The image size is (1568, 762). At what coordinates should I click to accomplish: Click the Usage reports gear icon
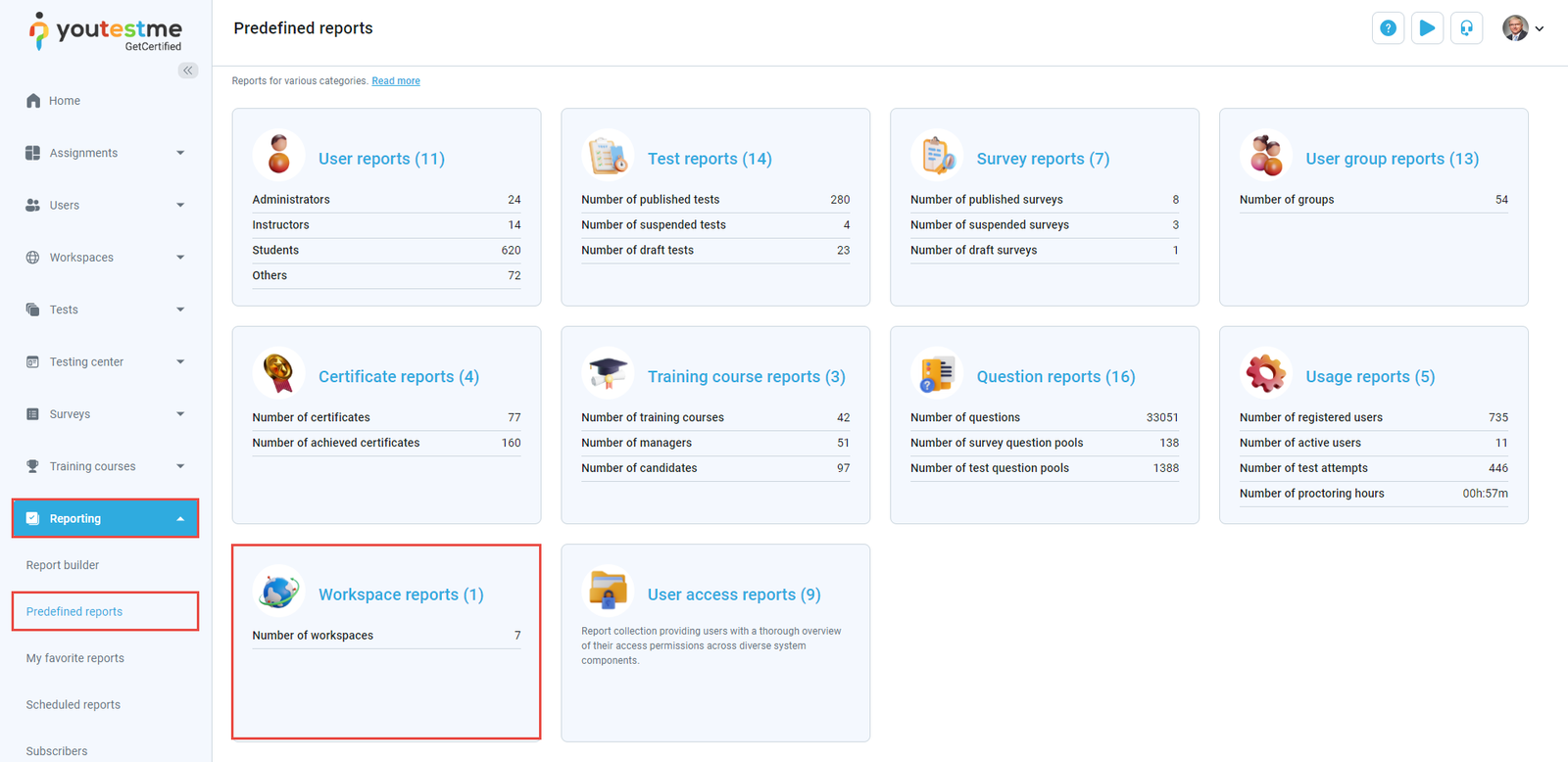(x=1265, y=373)
